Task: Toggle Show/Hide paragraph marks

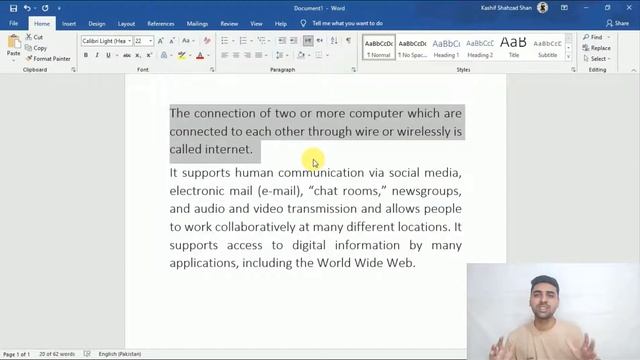Action: (x=349, y=40)
